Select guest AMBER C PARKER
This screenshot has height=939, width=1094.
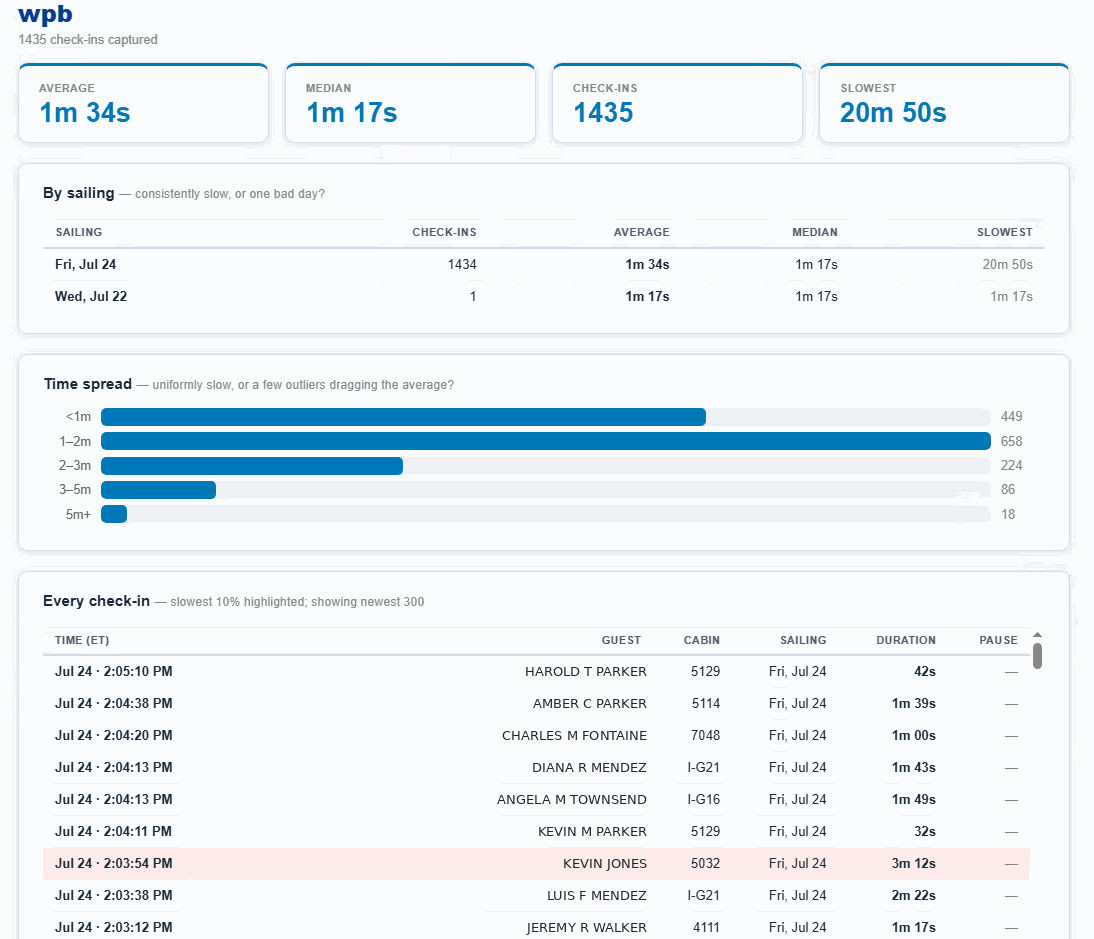coord(590,704)
